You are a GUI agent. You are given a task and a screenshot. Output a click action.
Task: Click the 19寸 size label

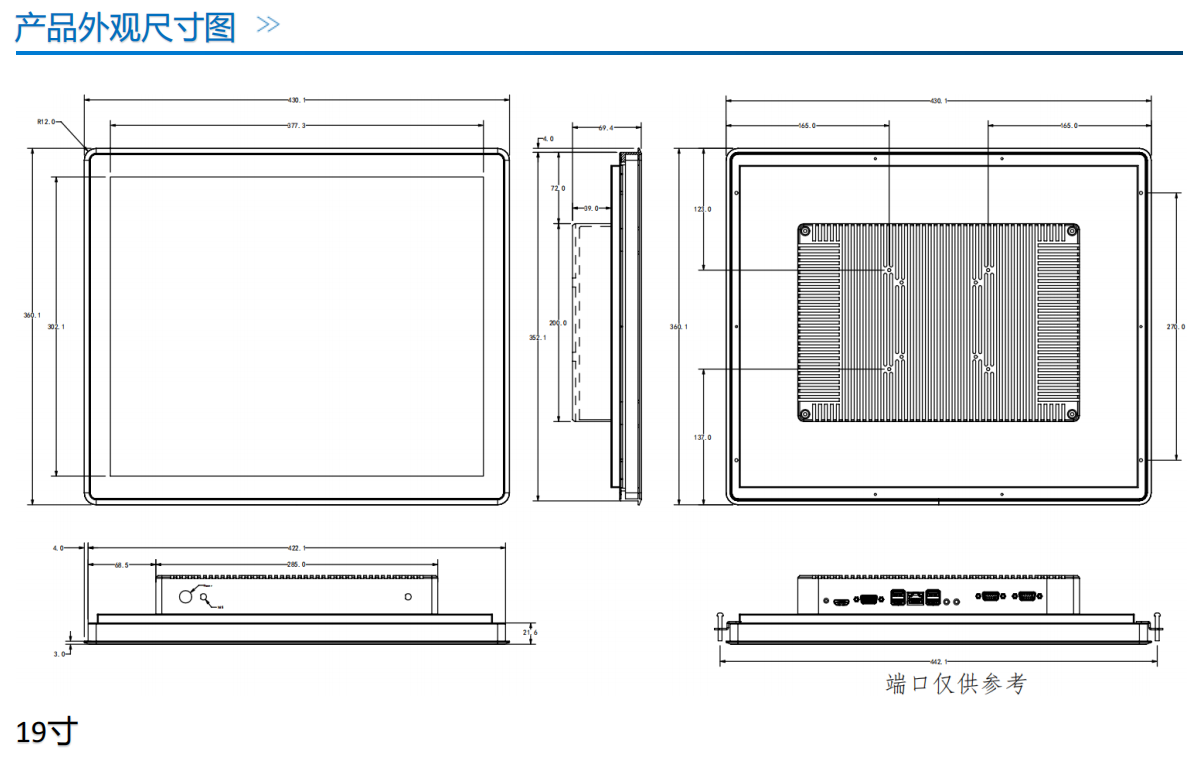47,731
